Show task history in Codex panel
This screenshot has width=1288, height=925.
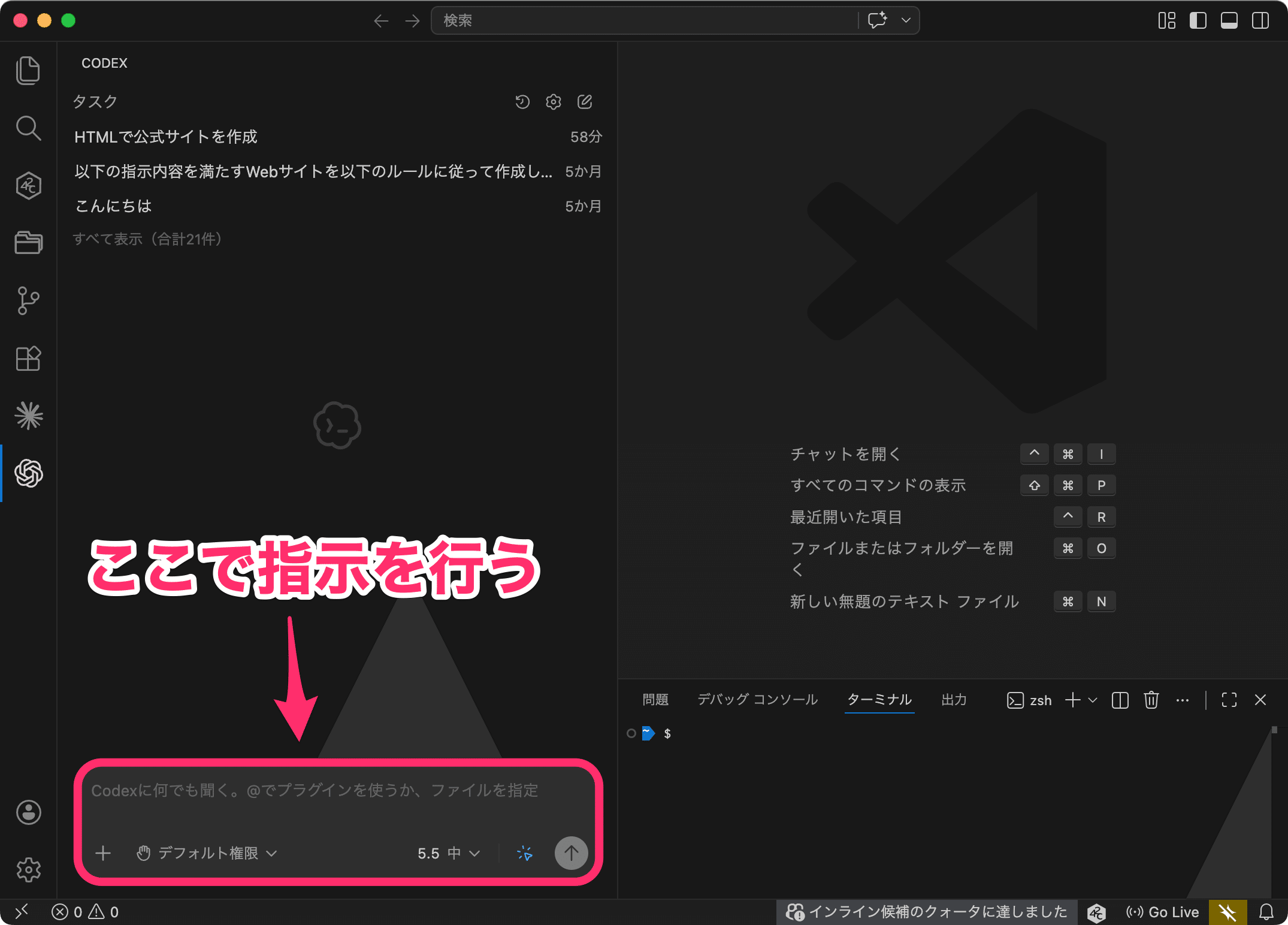[522, 102]
